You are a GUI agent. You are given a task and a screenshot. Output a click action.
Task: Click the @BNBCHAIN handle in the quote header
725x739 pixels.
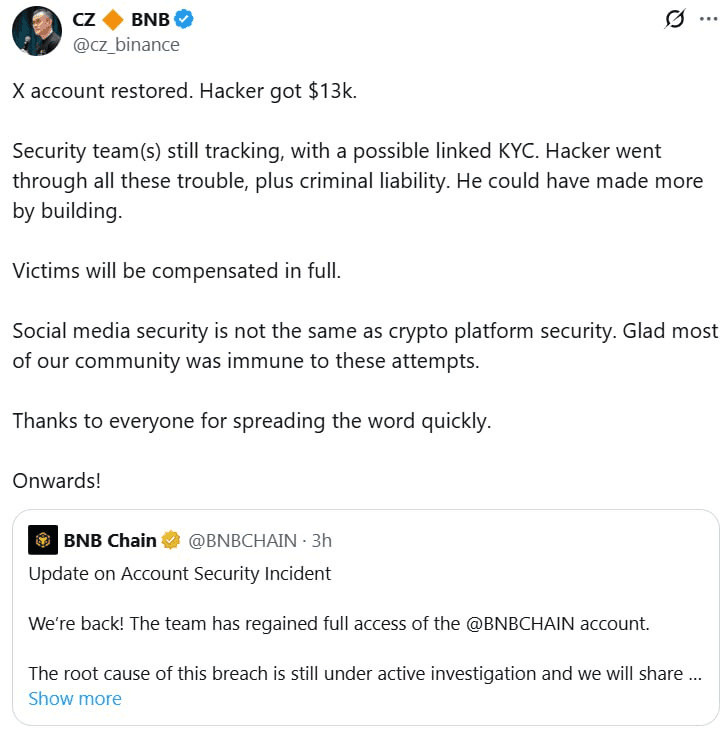click(x=243, y=540)
